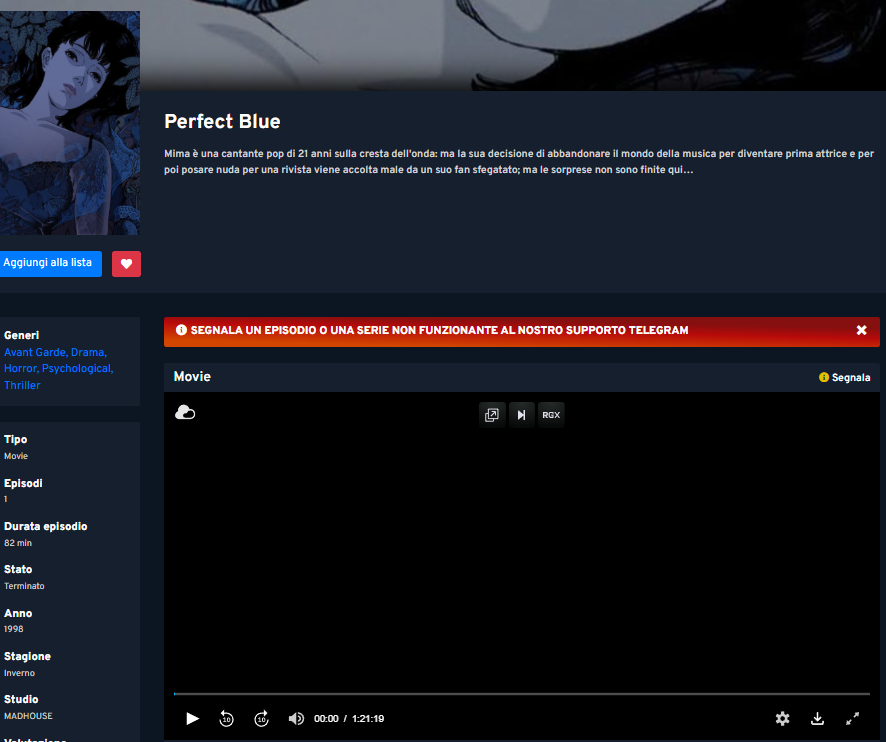
Task: Open the Telegram support report banner
Action: [439, 330]
